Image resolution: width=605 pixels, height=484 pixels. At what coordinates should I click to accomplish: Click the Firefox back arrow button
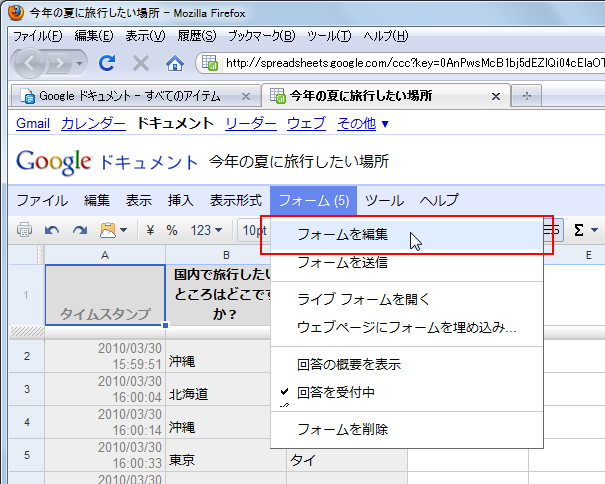click(x=29, y=63)
